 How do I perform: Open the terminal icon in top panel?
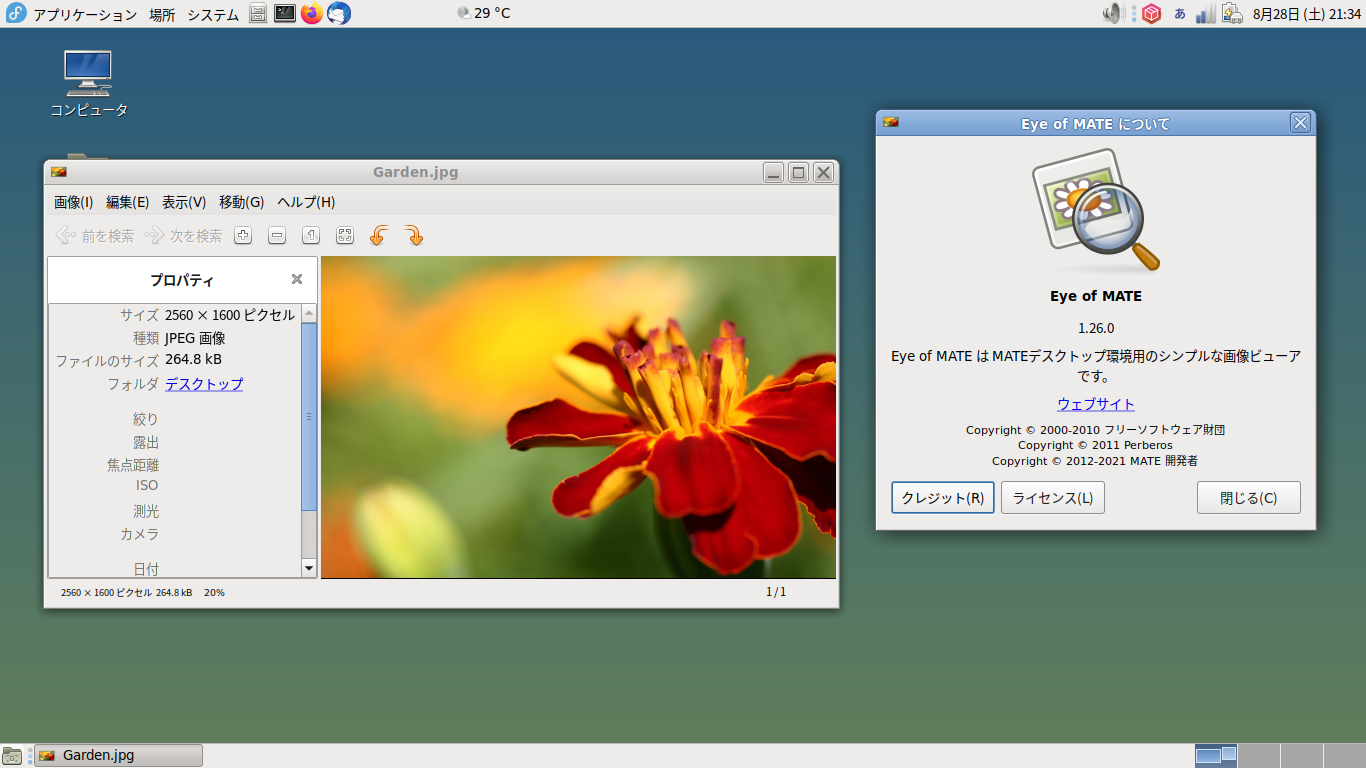click(285, 13)
